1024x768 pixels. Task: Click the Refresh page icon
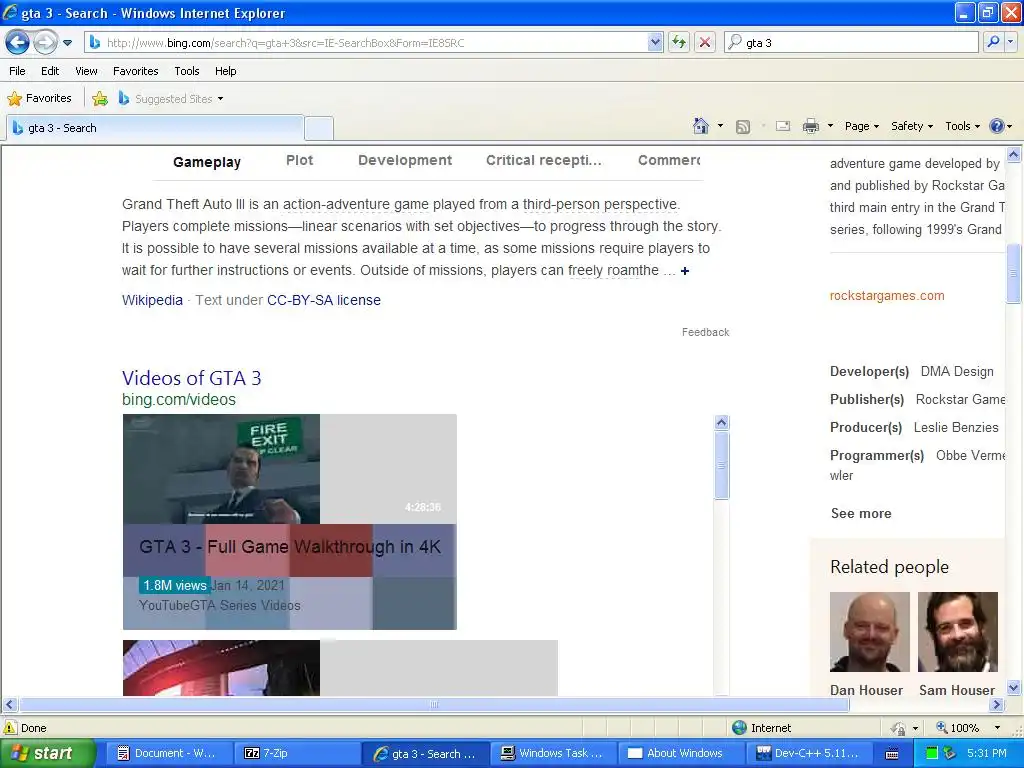(679, 43)
